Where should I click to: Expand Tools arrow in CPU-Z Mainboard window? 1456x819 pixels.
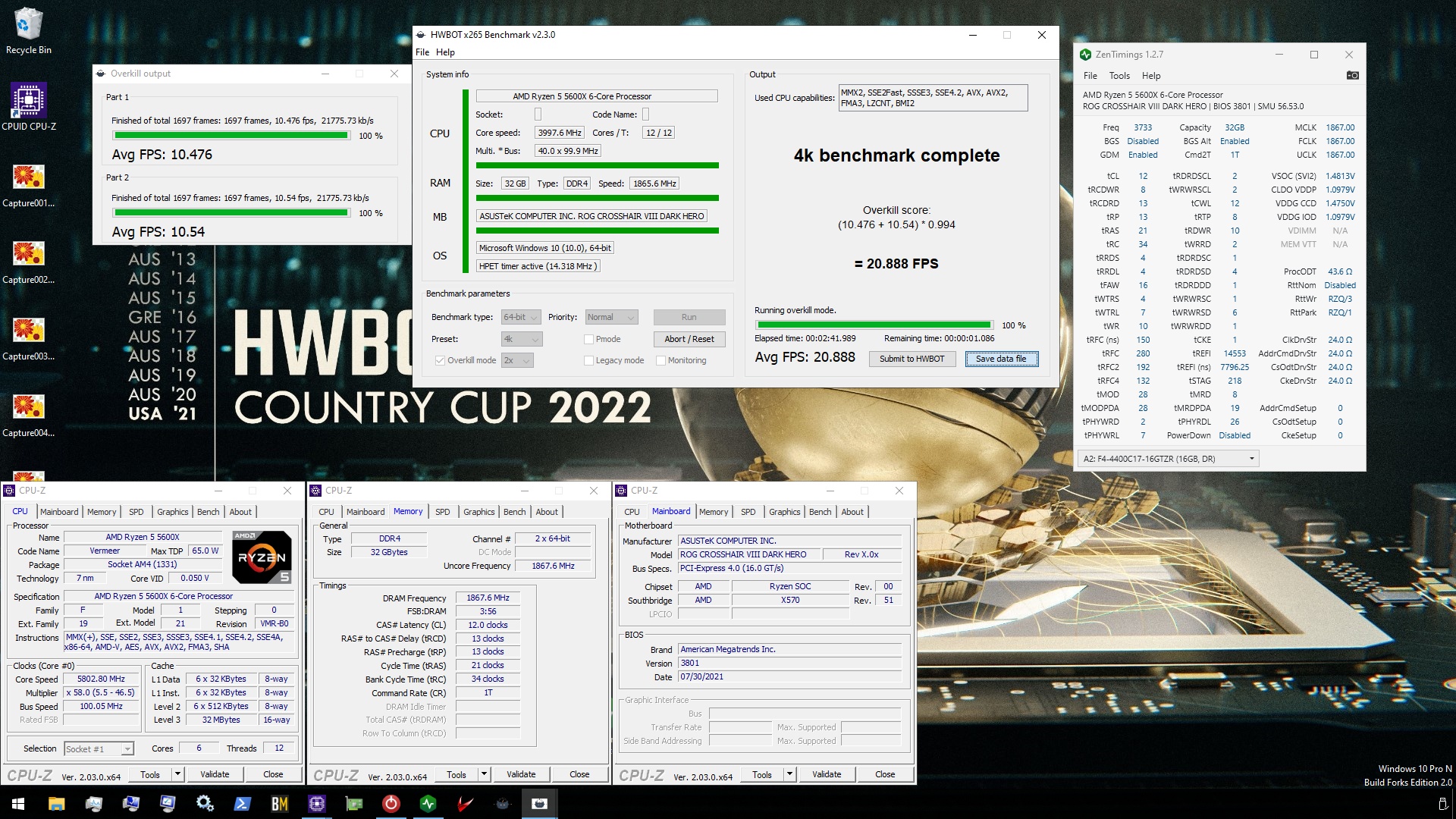click(x=789, y=774)
